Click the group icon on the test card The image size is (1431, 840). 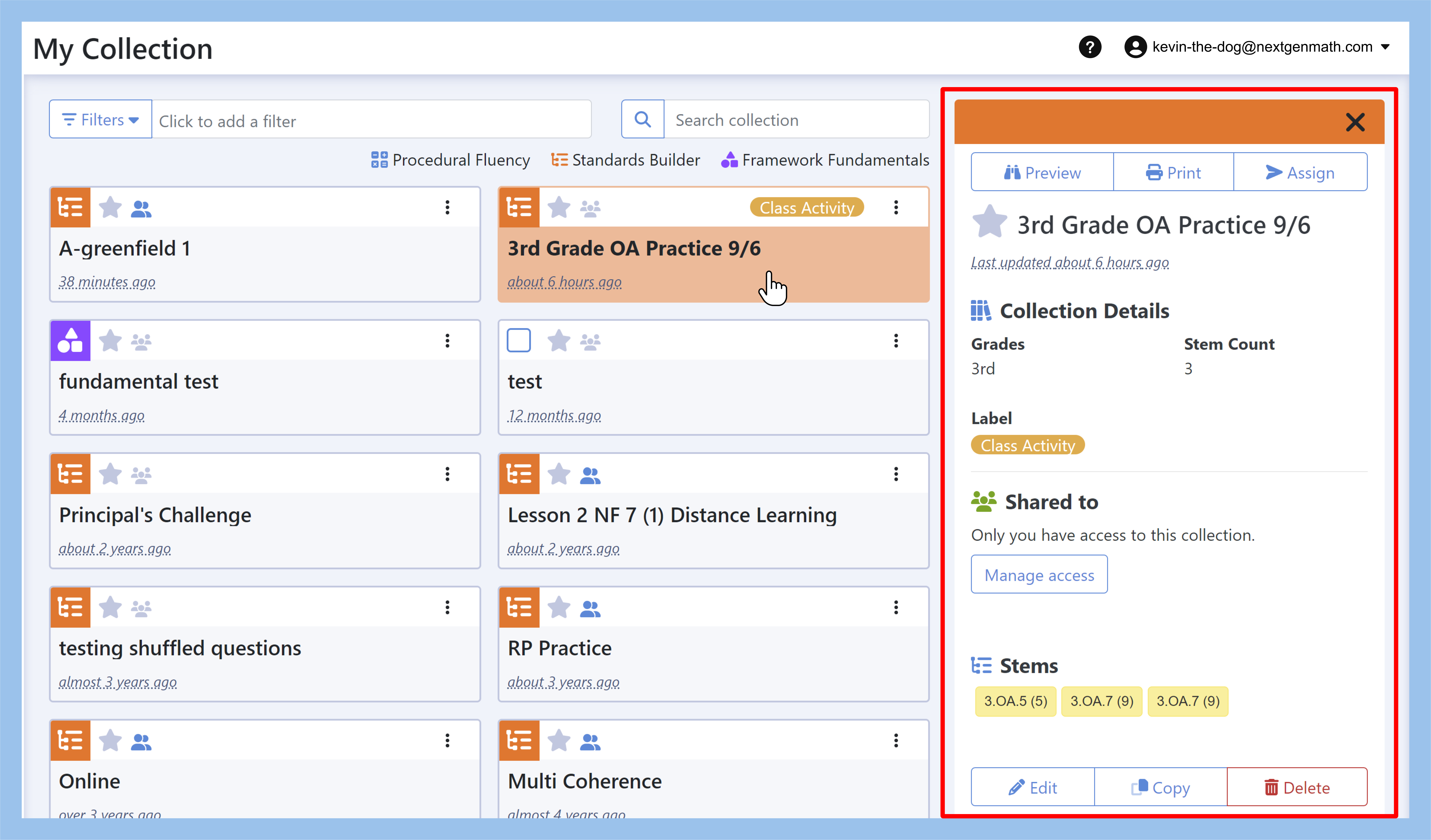(x=590, y=342)
